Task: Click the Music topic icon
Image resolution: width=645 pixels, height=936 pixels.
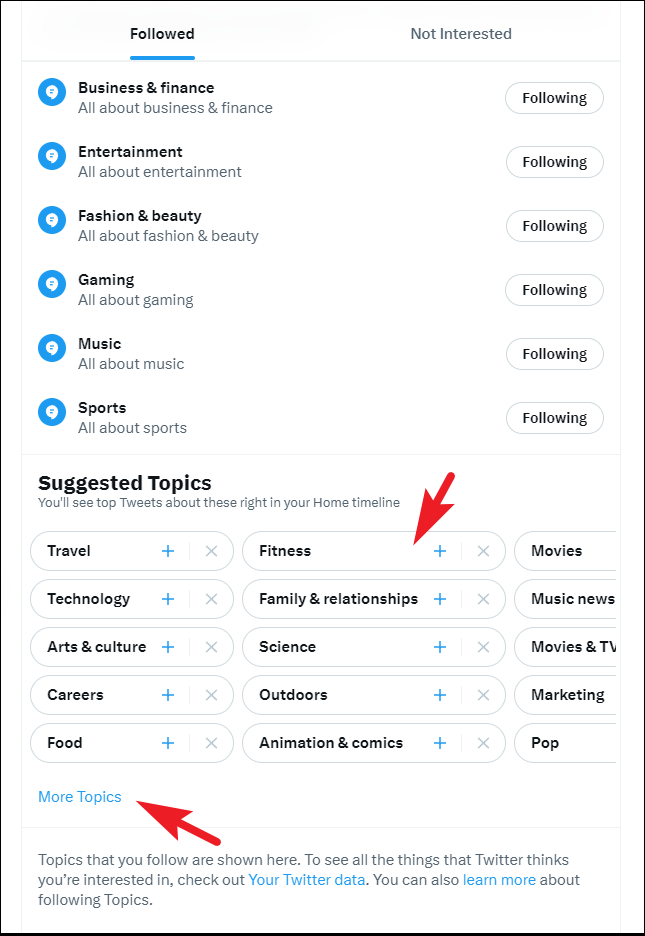Action: click(x=52, y=348)
